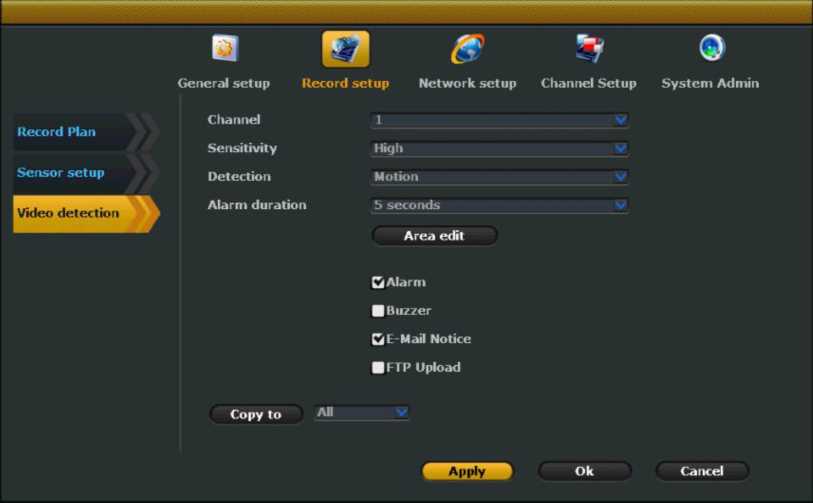Uncheck the Alarm checkbox

coord(378,283)
